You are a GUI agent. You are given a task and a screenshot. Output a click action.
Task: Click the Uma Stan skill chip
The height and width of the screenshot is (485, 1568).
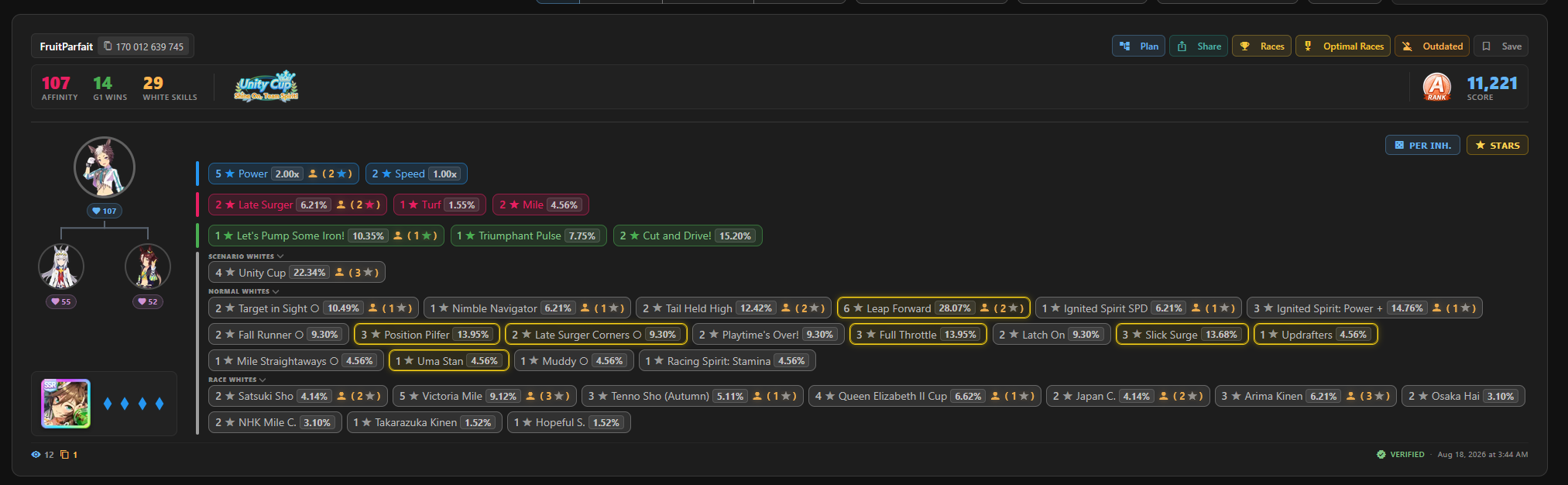(449, 361)
